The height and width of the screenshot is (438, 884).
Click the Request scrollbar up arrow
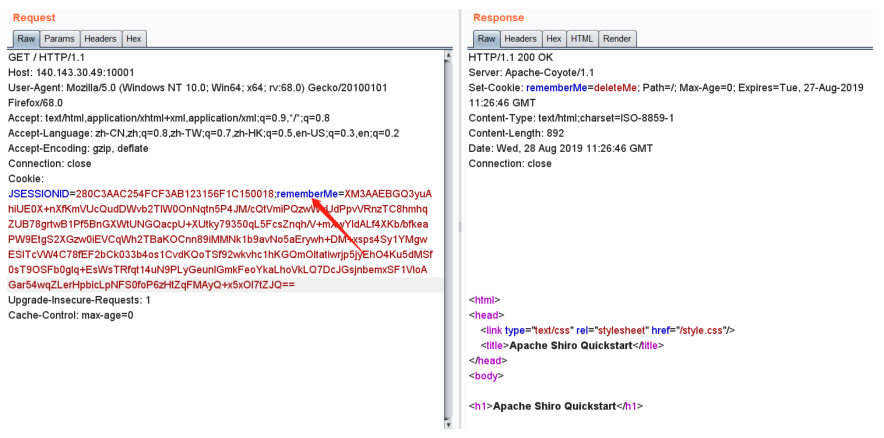(x=448, y=55)
